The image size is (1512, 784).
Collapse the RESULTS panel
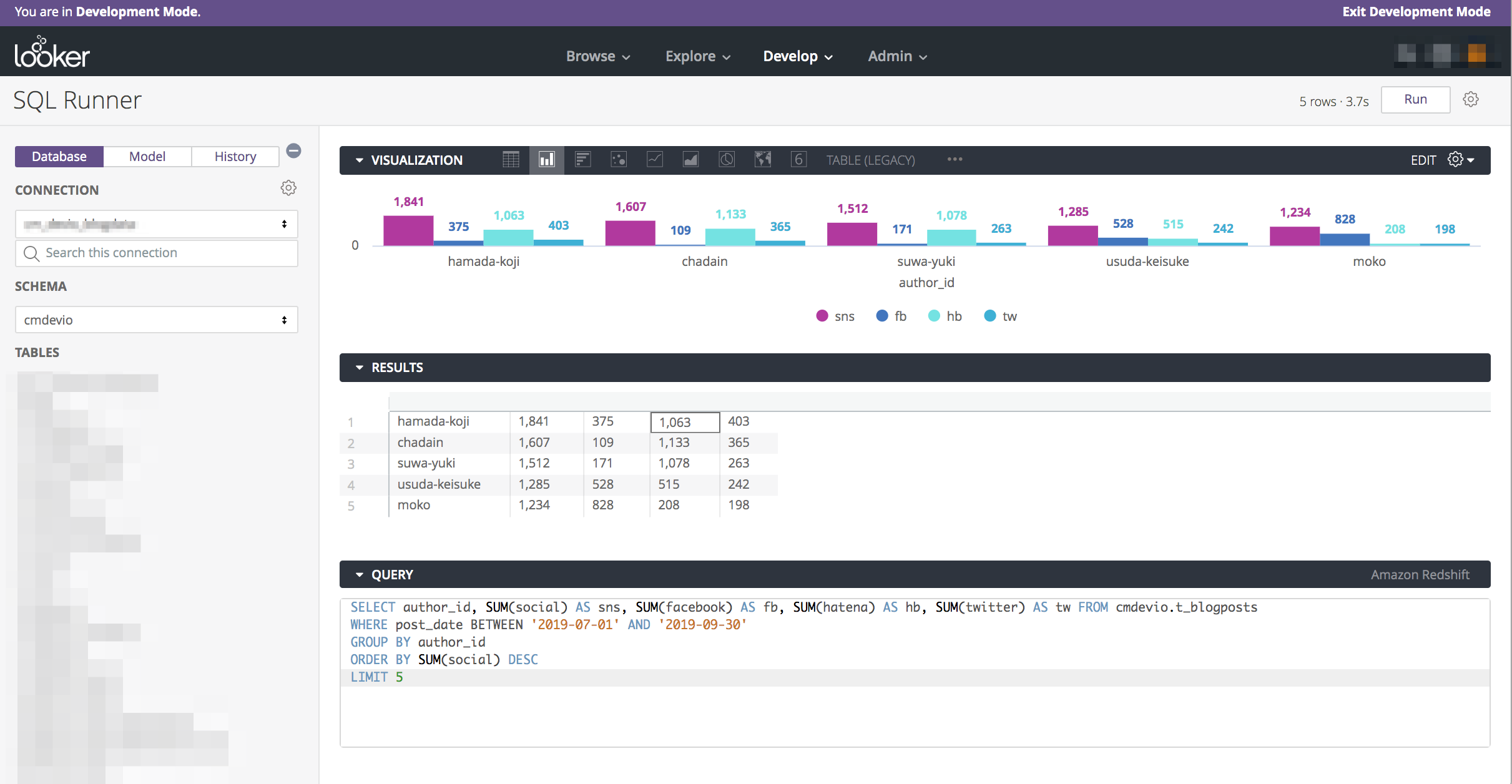(x=360, y=367)
